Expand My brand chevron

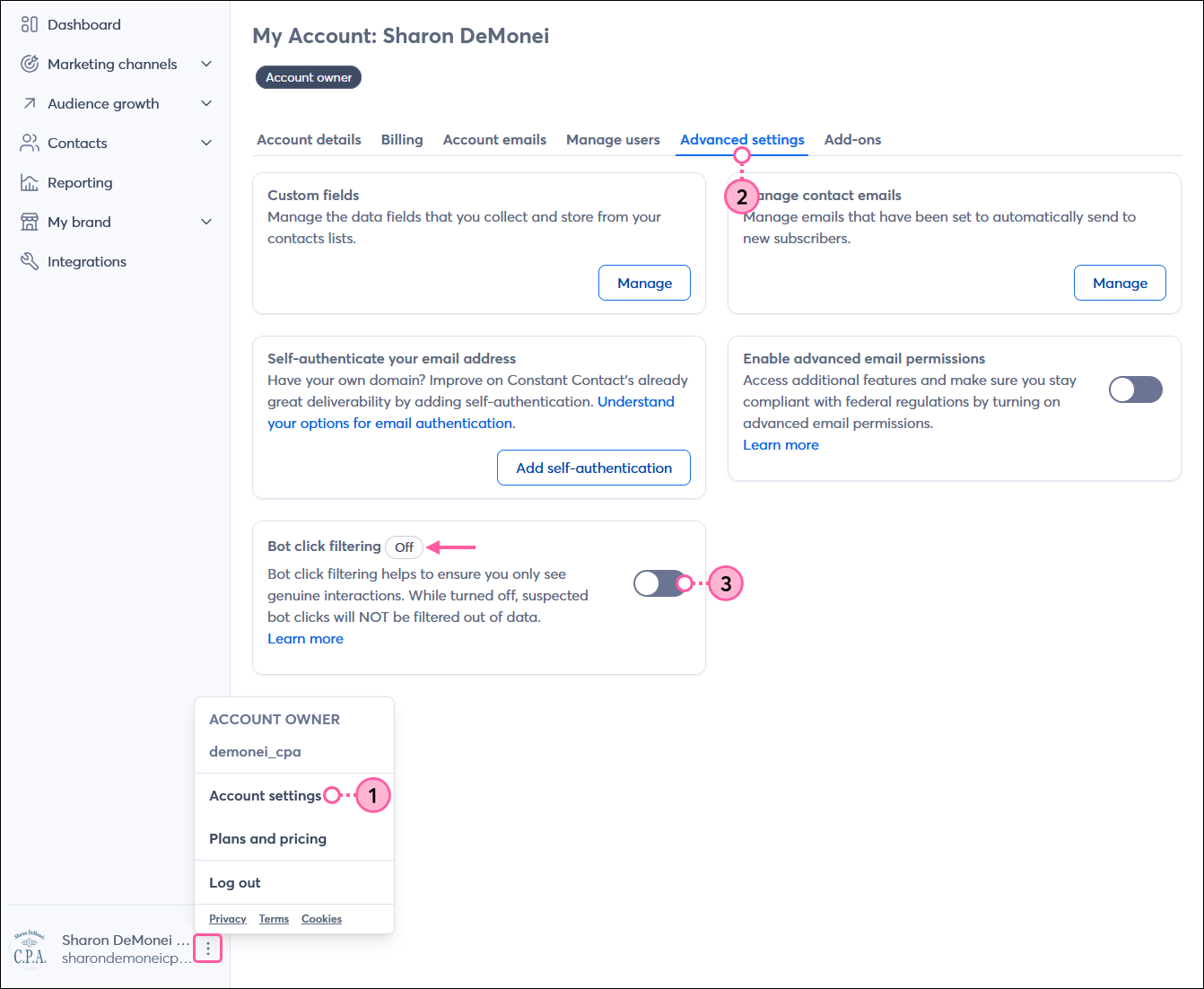[x=206, y=222]
